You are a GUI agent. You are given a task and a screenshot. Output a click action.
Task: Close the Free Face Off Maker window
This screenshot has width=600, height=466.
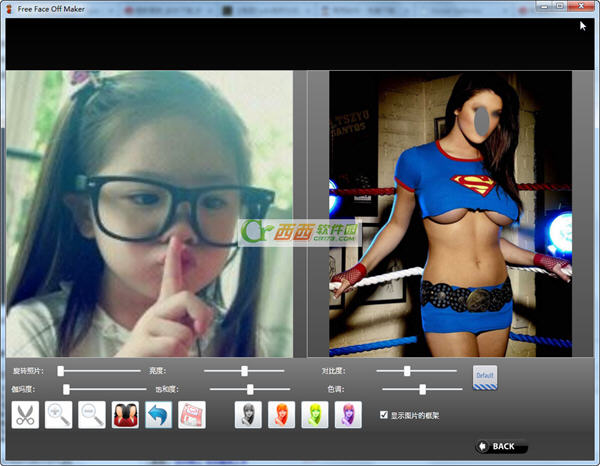click(580, 6)
